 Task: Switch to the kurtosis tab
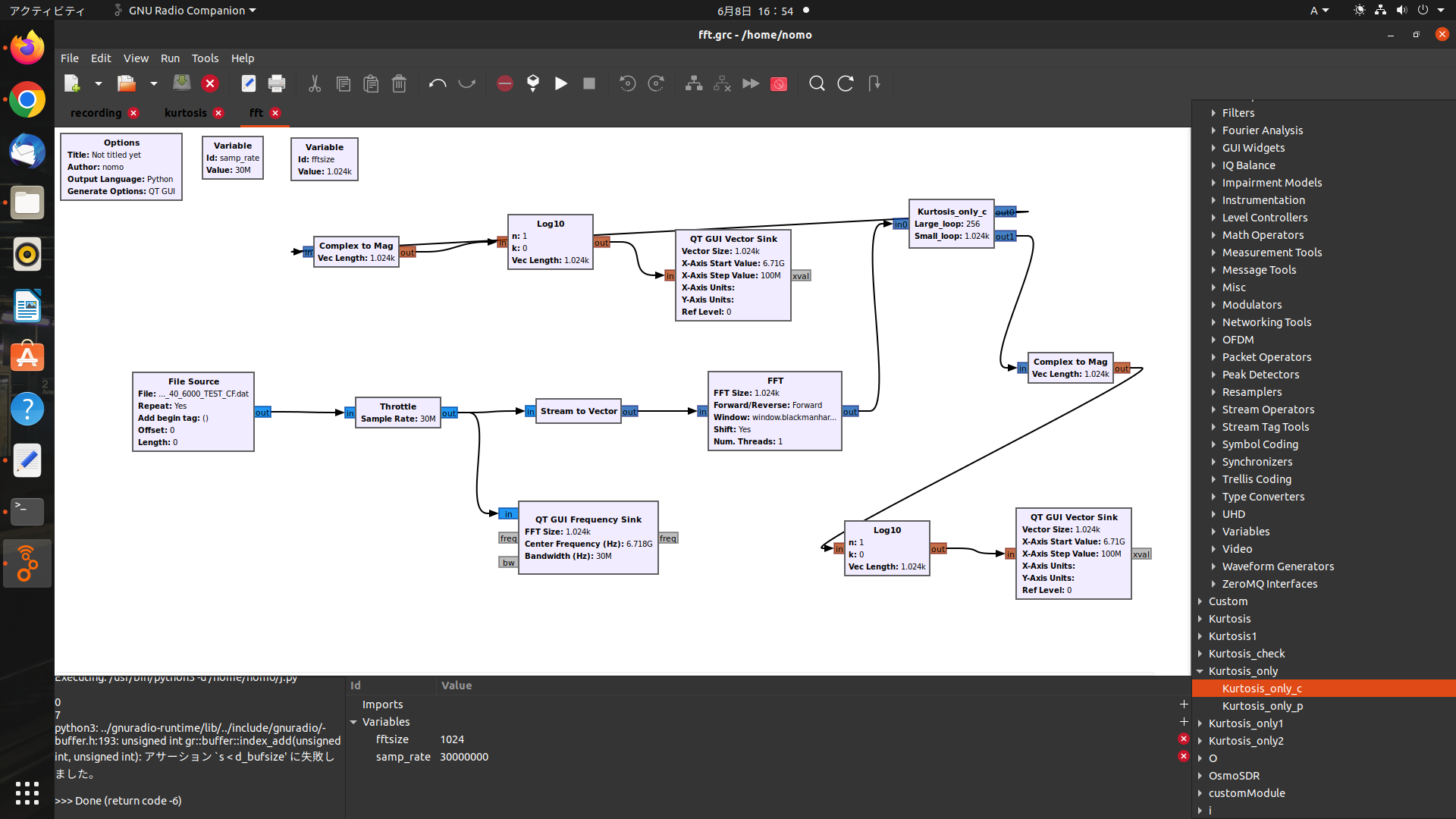coord(185,113)
